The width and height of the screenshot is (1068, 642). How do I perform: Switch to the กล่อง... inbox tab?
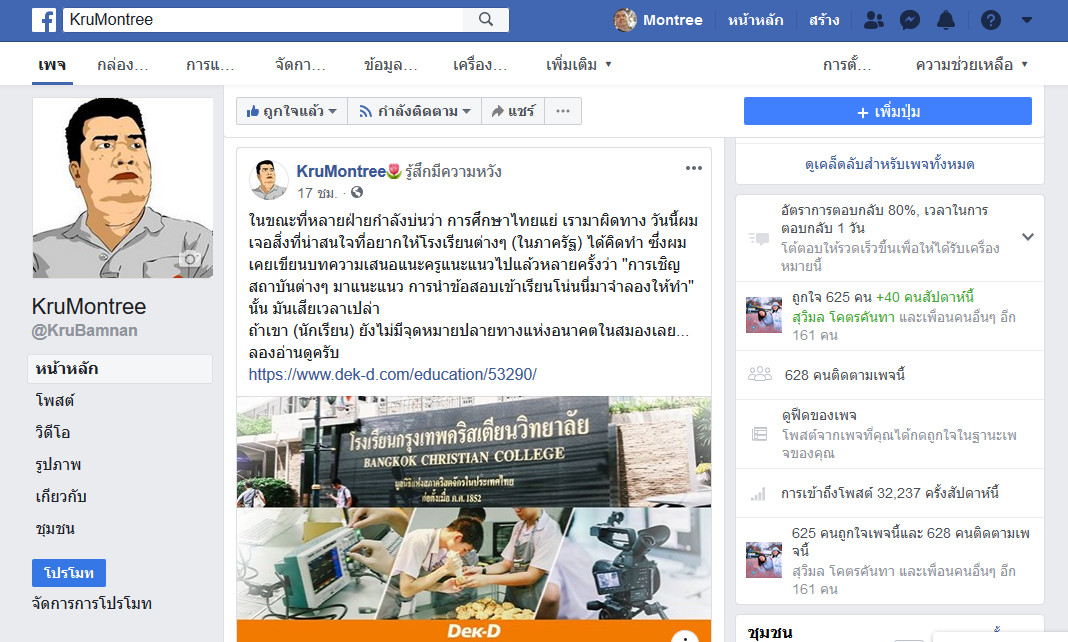[123, 65]
